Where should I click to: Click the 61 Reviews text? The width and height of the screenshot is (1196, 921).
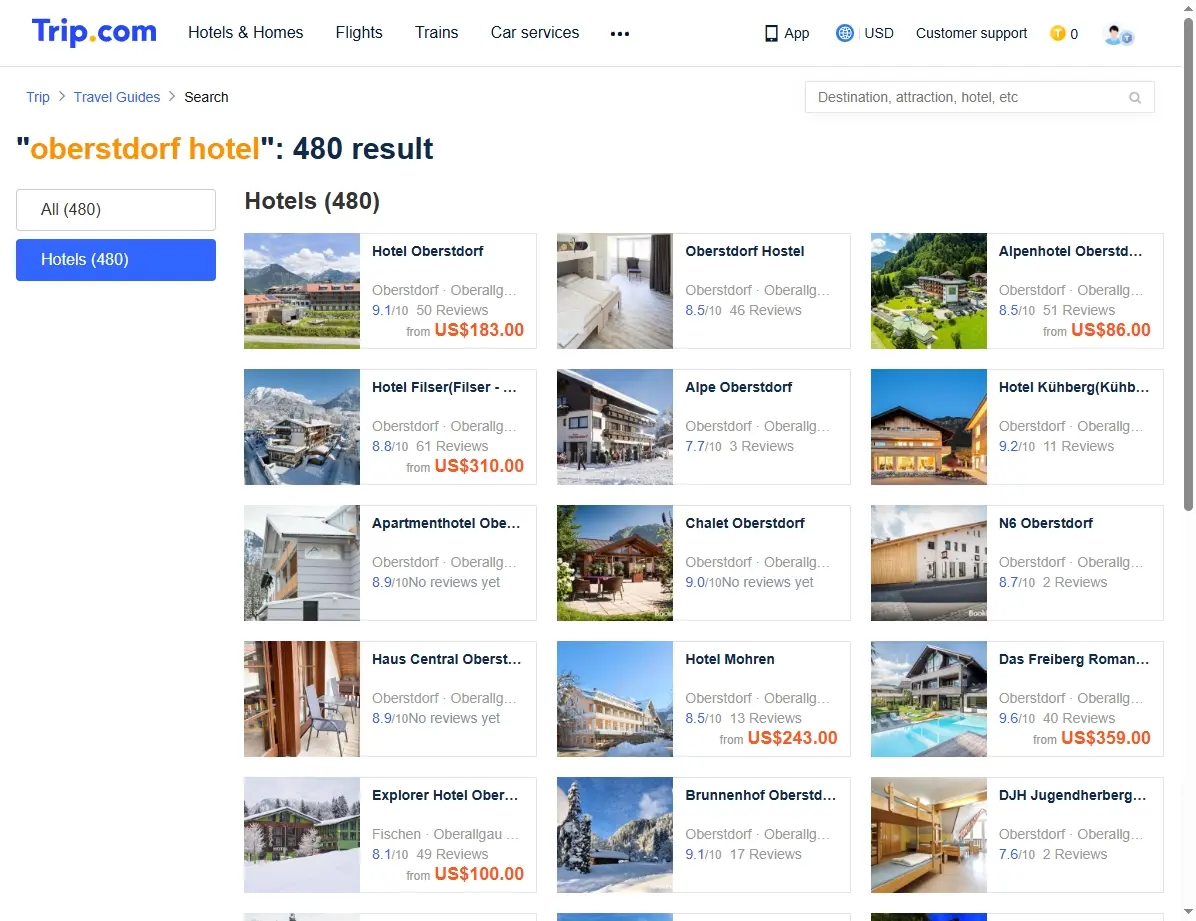[452, 446]
